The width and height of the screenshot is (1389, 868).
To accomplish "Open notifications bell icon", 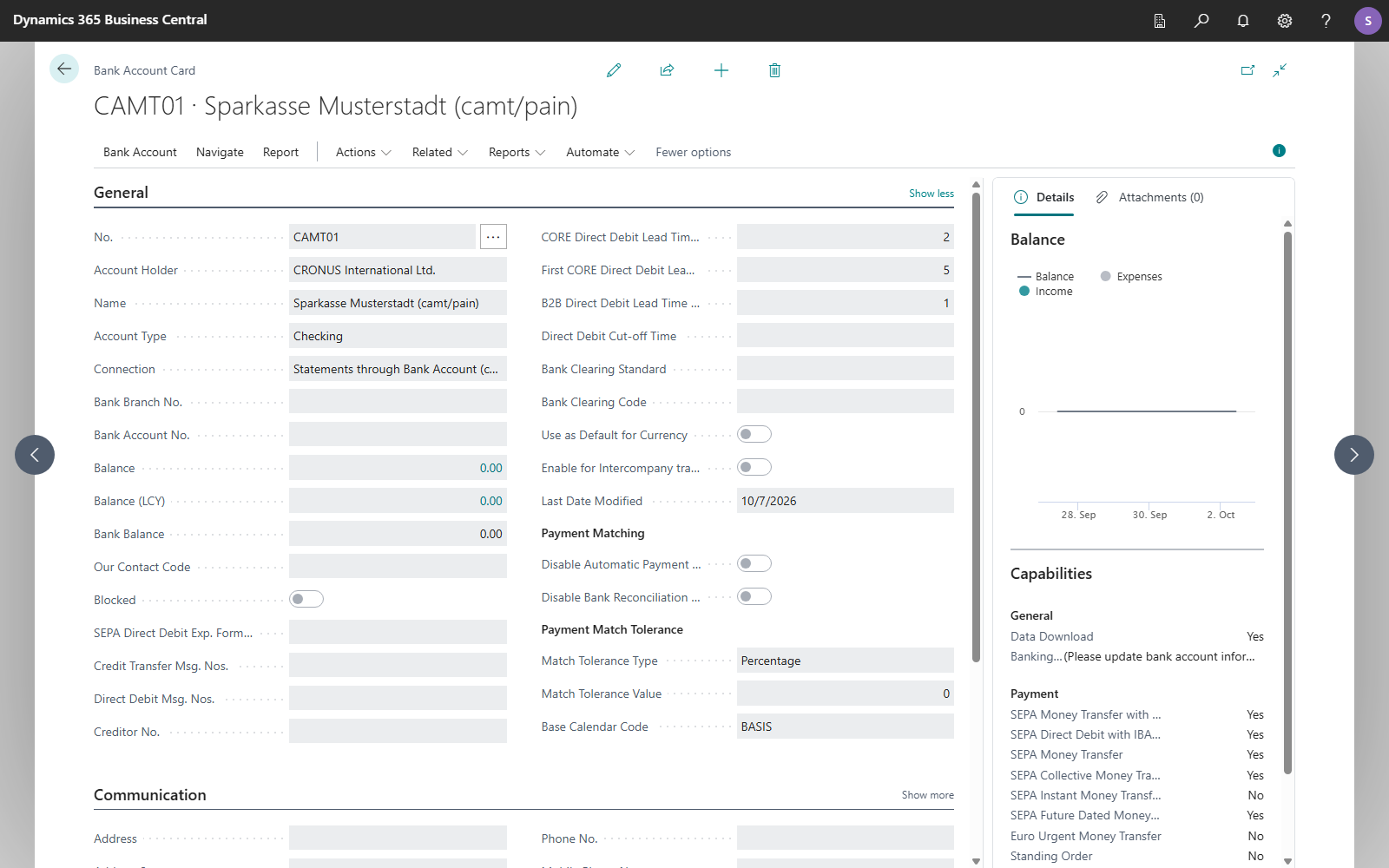I will [x=1243, y=20].
